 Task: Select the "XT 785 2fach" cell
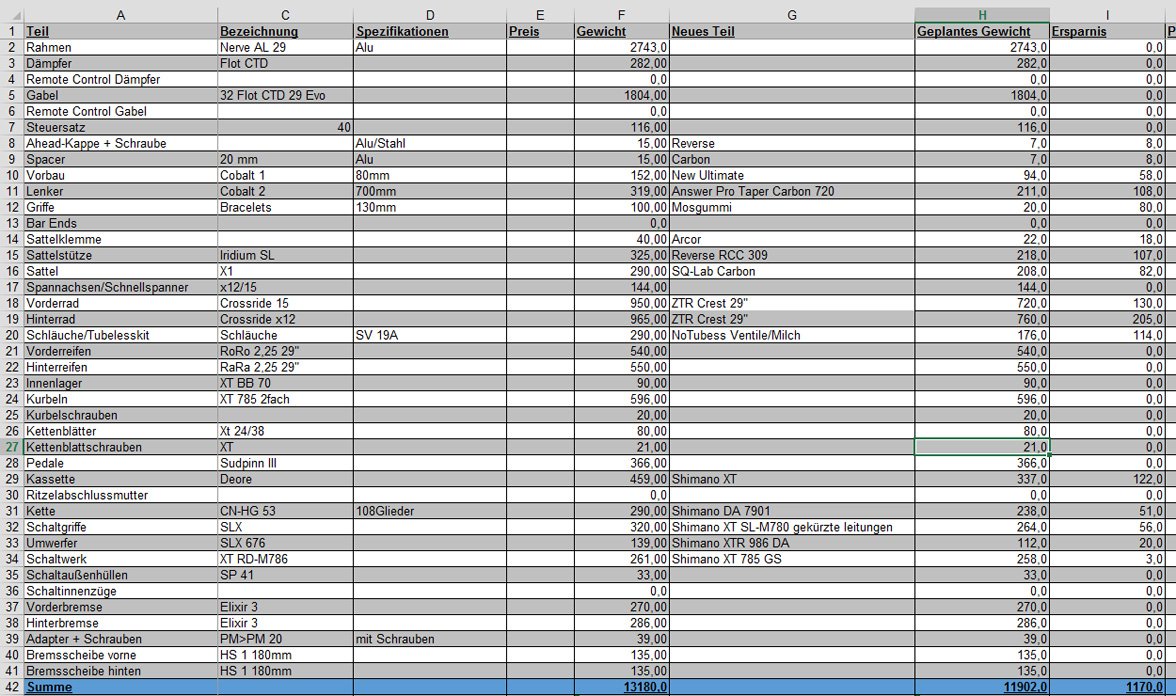pos(285,399)
